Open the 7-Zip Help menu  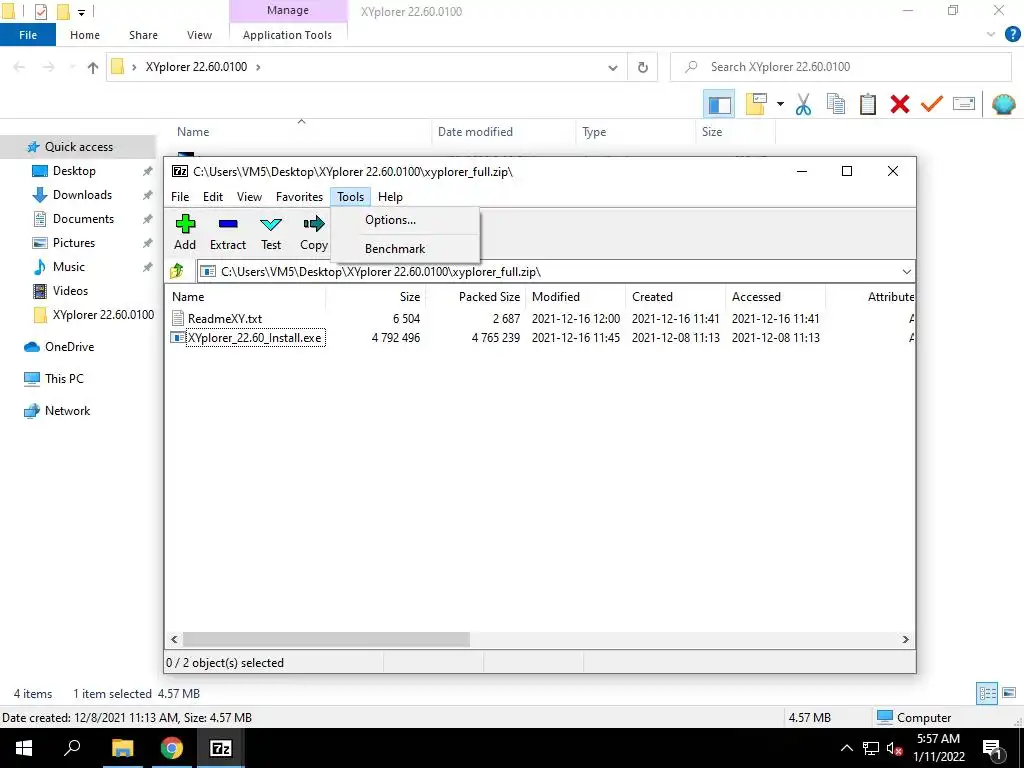pos(391,197)
